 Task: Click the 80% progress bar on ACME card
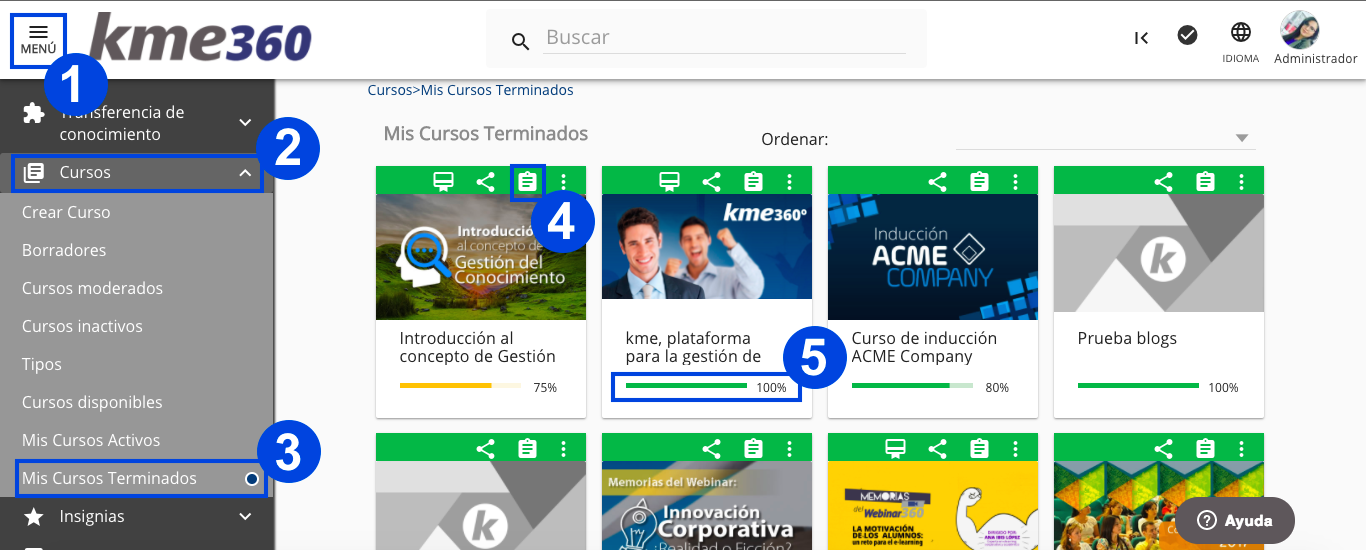tap(912, 385)
